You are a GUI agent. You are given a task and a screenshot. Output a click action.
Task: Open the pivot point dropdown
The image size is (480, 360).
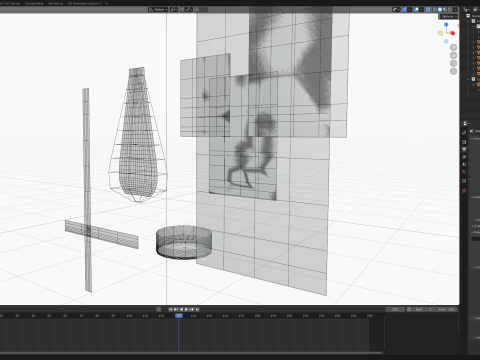(x=174, y=9)
